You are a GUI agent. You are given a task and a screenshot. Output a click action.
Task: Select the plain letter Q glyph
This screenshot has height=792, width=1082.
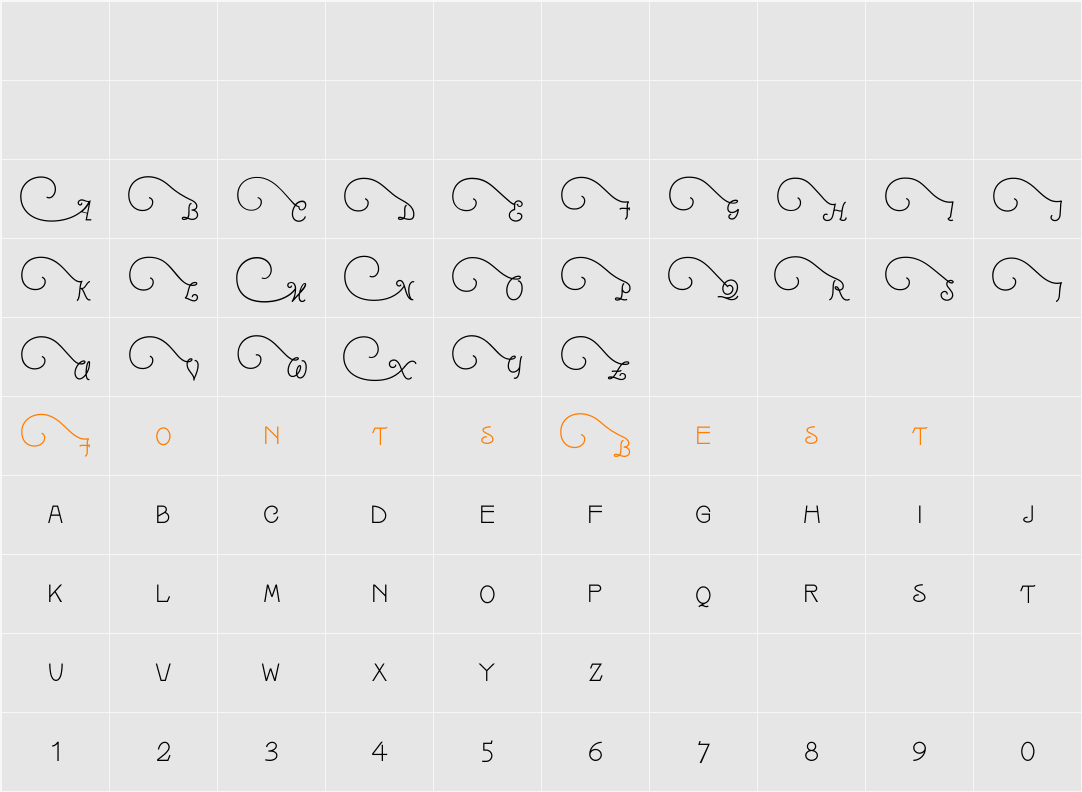click(x=703, y=595)
